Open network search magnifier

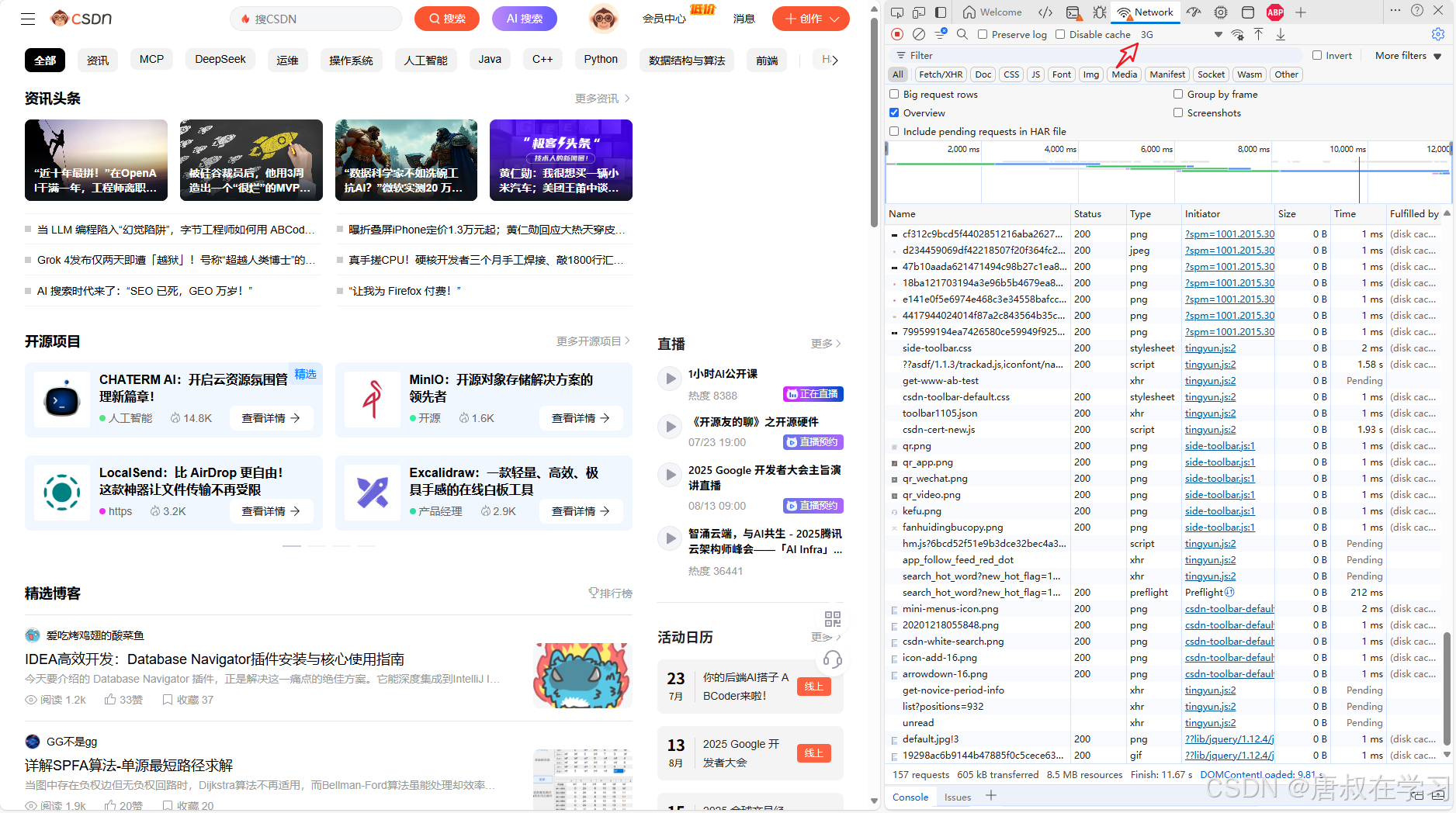[x=962, y=34]
